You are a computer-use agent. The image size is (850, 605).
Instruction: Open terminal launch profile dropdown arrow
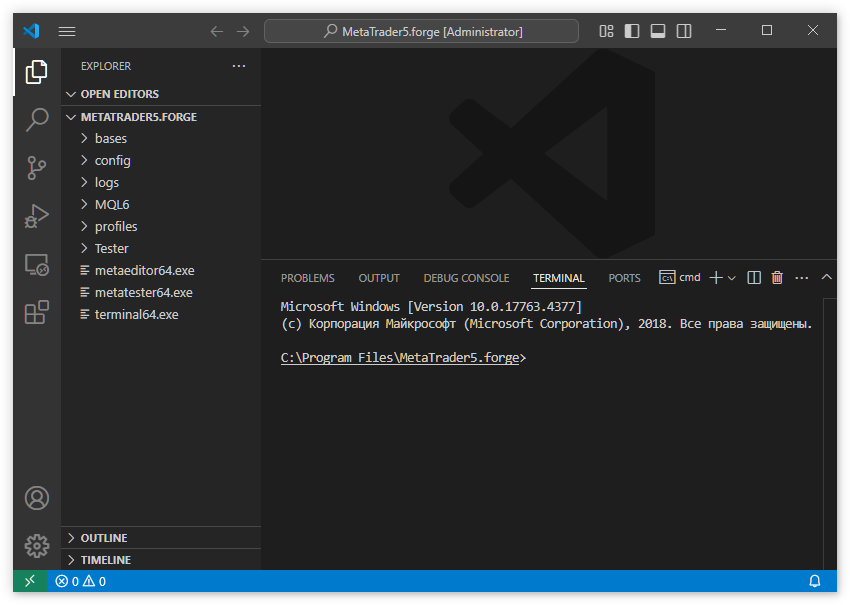click(732, 278)
